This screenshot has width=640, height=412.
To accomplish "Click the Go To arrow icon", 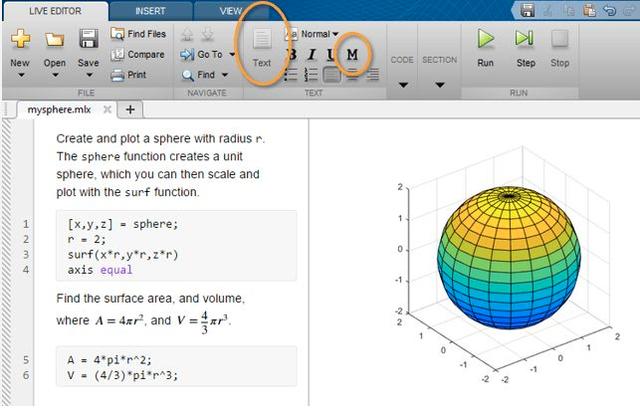I will [x=187, y=54].
